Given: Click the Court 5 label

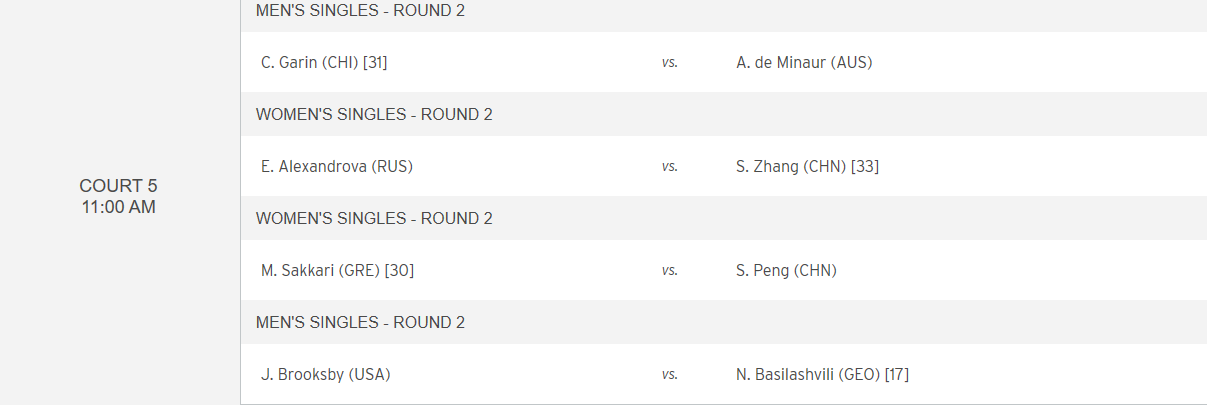Looking at the screenshot, I should pyautogui.click(x=119, y=186).
